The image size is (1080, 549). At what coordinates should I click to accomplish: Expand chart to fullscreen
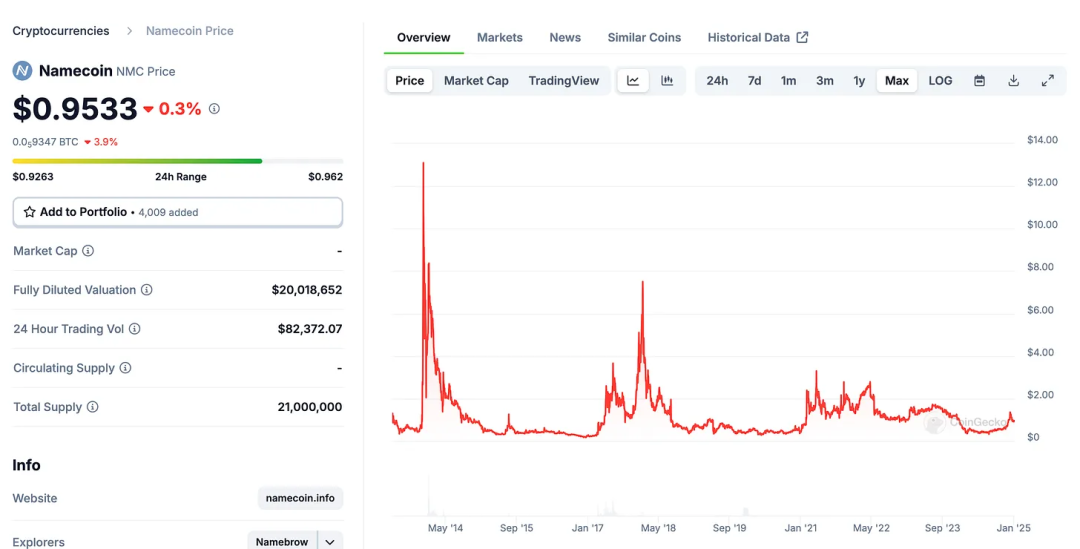pos(1047,81)
